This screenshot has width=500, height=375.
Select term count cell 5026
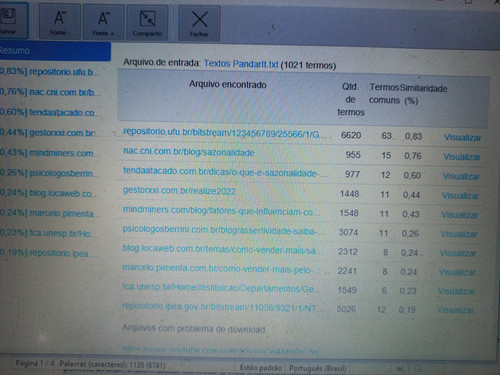[x=346, y=309]
